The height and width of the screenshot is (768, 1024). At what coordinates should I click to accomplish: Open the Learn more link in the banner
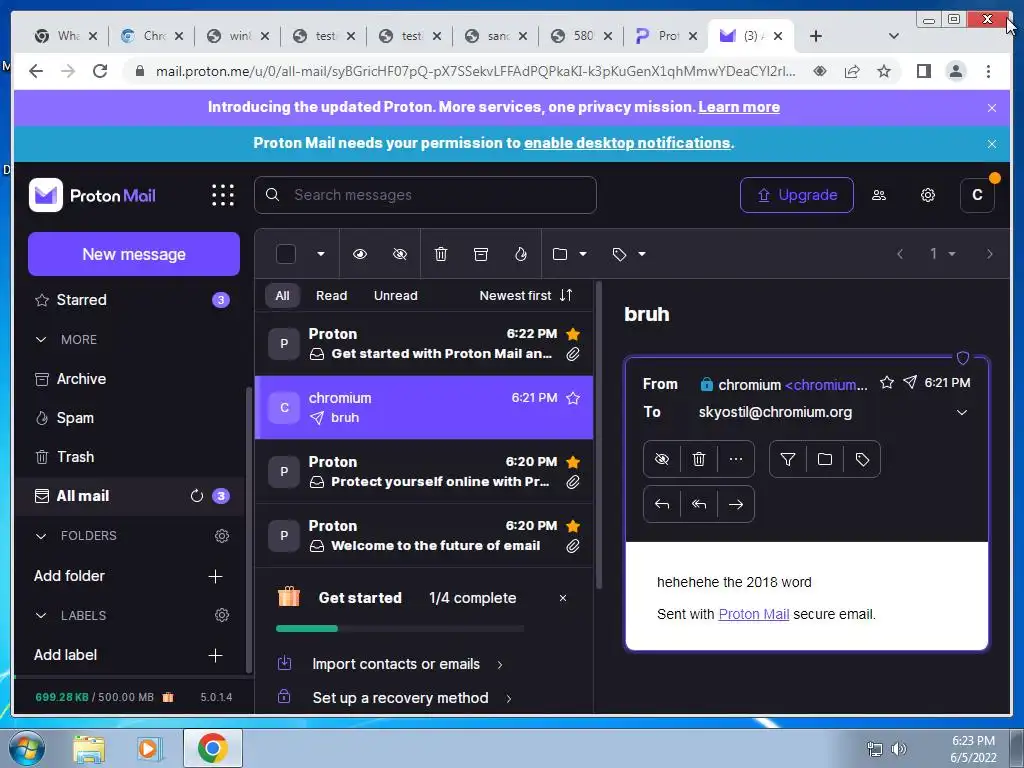tap(739, 107)
